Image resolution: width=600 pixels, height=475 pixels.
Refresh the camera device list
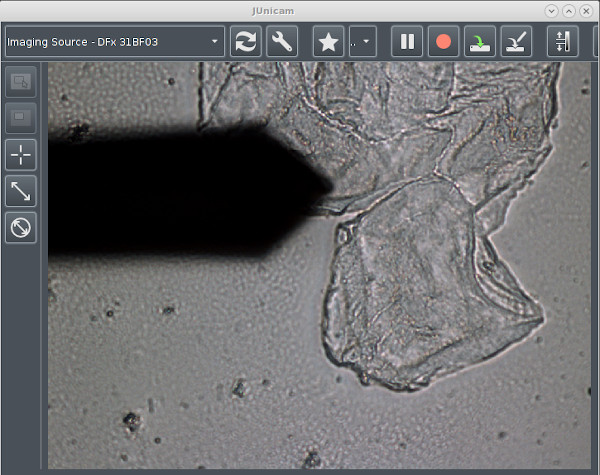tap(246, 41)
